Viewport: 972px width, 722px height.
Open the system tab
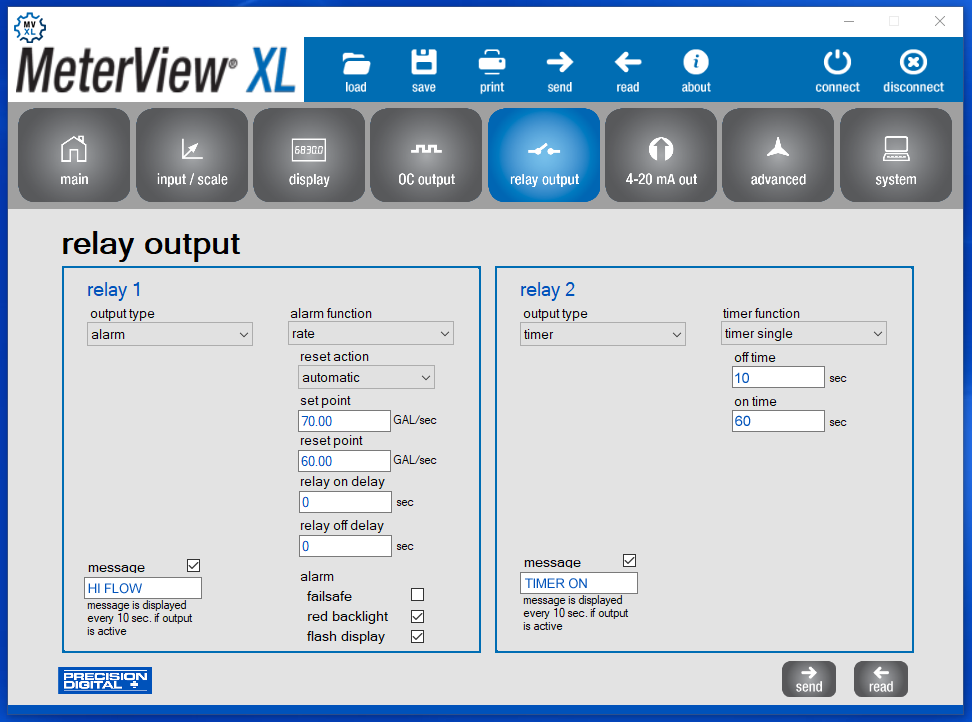896,155
